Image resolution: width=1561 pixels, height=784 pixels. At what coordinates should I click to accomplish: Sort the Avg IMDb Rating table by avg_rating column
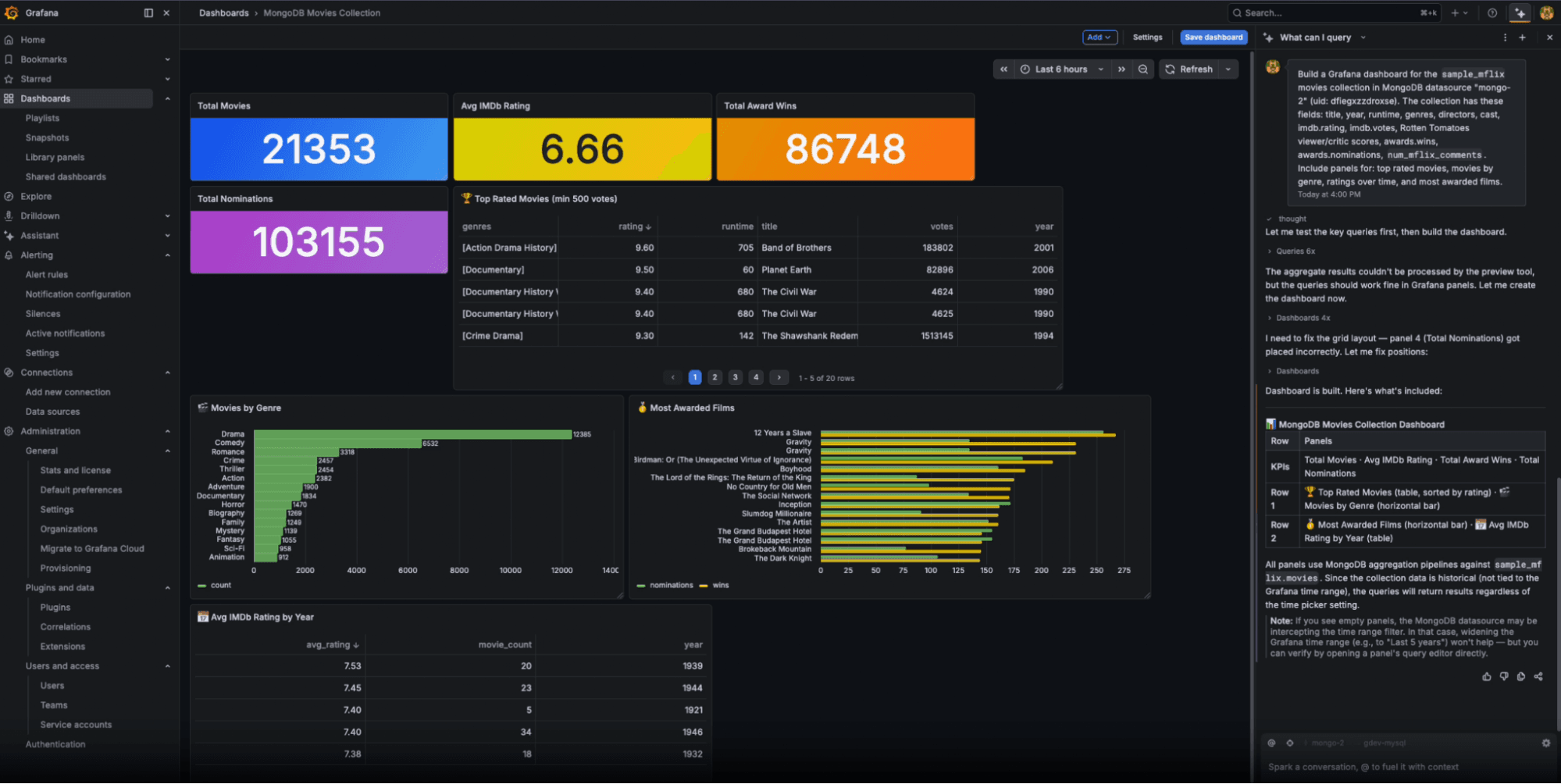tap(333, 645)
